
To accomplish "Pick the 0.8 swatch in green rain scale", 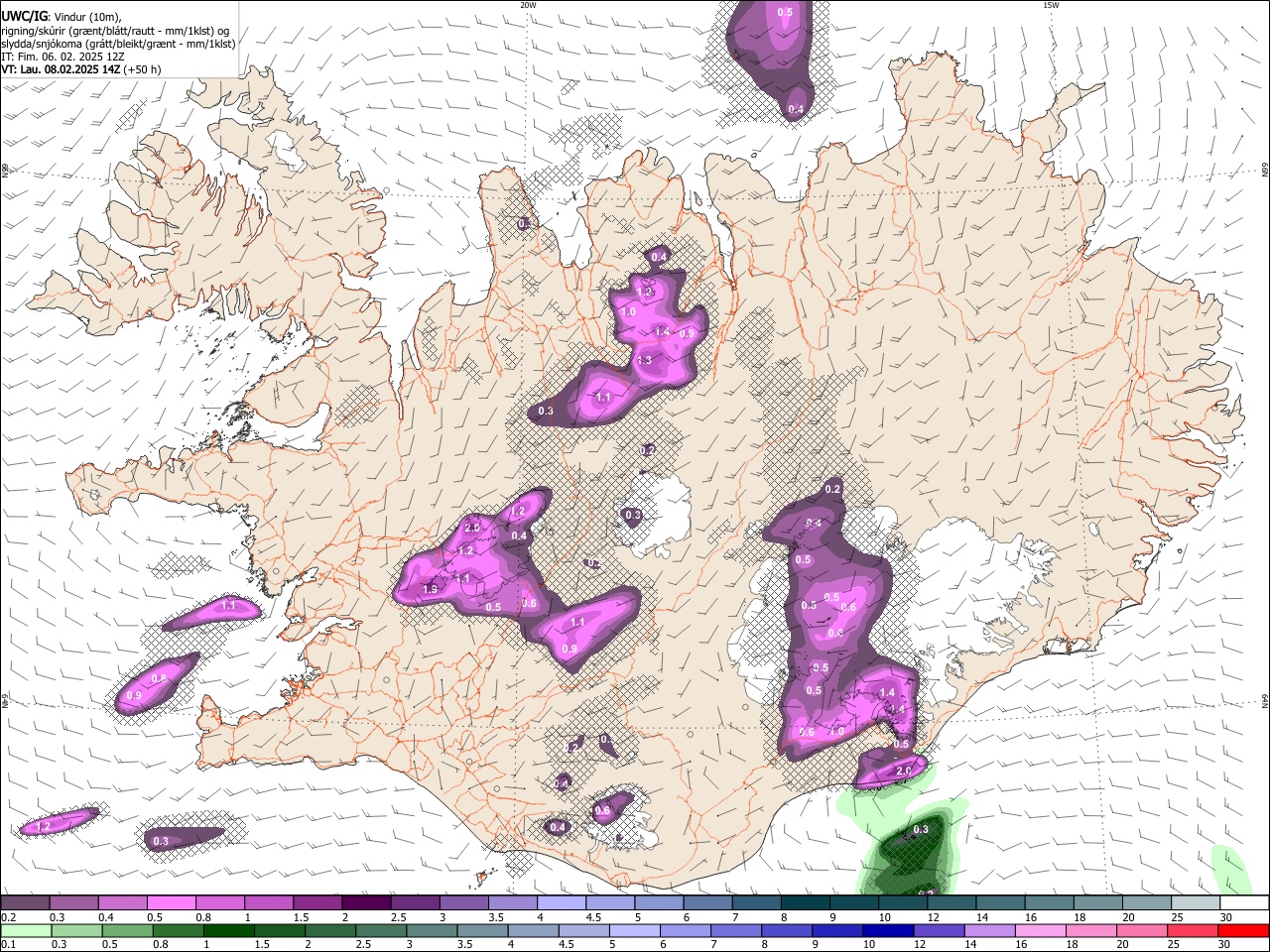I will (x=178, y=930).
